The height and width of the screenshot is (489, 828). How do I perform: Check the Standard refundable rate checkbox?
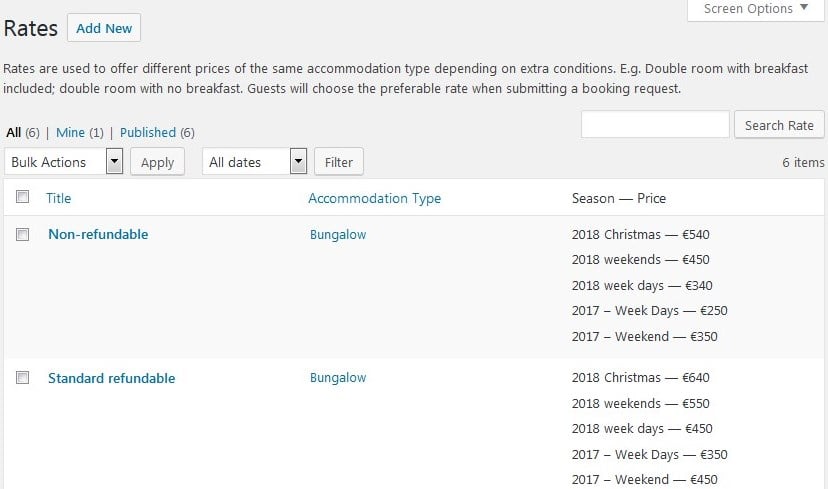[x=23, y=378]
